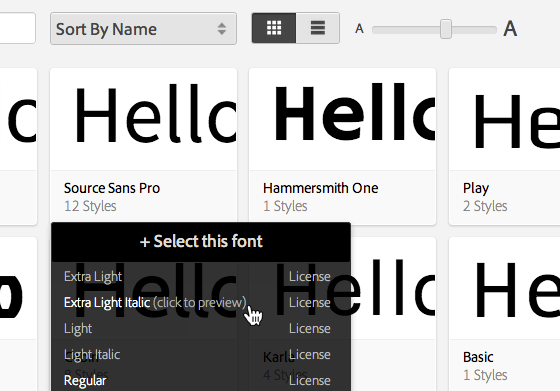Open License link for Regular
This screenshot has width=560, height=391.
309,381
